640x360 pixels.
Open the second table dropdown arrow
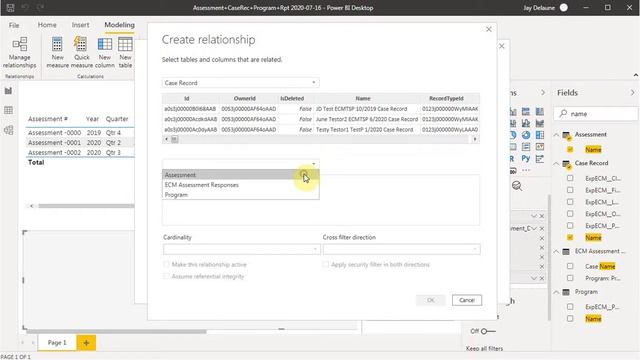tap(313, 164)
